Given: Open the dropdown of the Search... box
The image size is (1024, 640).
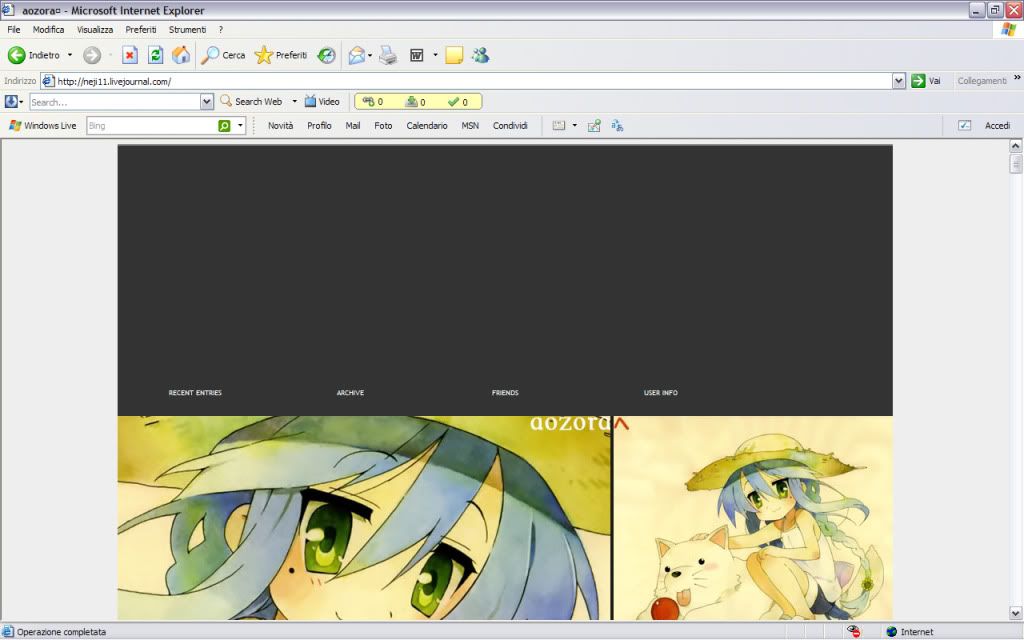Looking at the screenshot, I should click(206, 102).
